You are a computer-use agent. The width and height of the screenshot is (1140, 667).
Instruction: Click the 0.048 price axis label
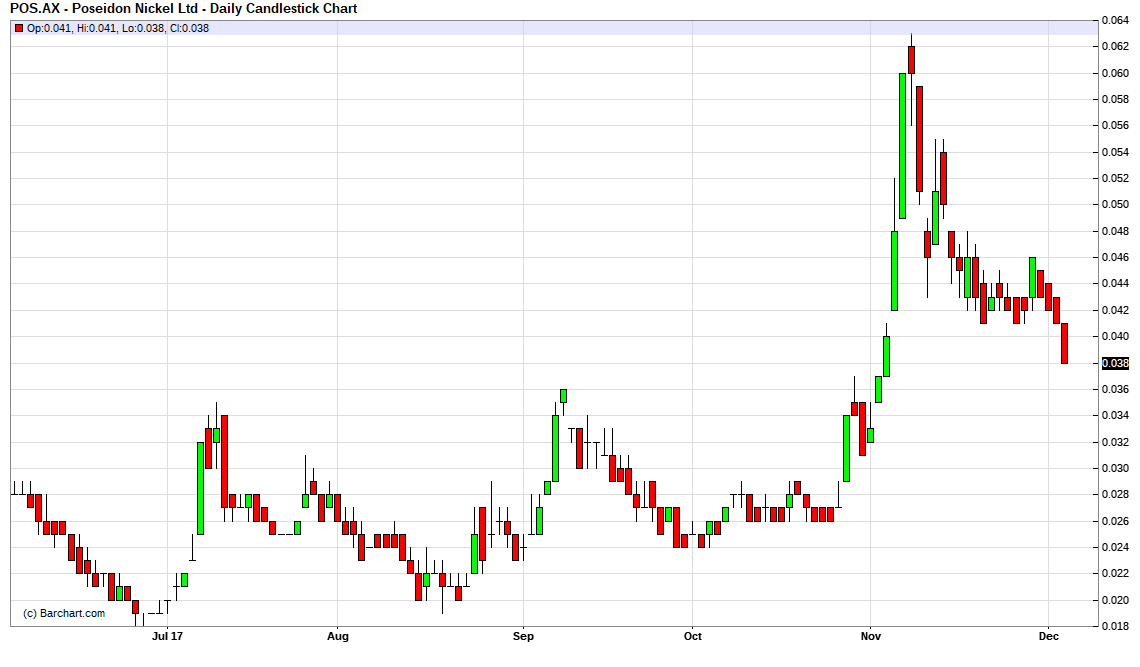tap(1115, 231)
